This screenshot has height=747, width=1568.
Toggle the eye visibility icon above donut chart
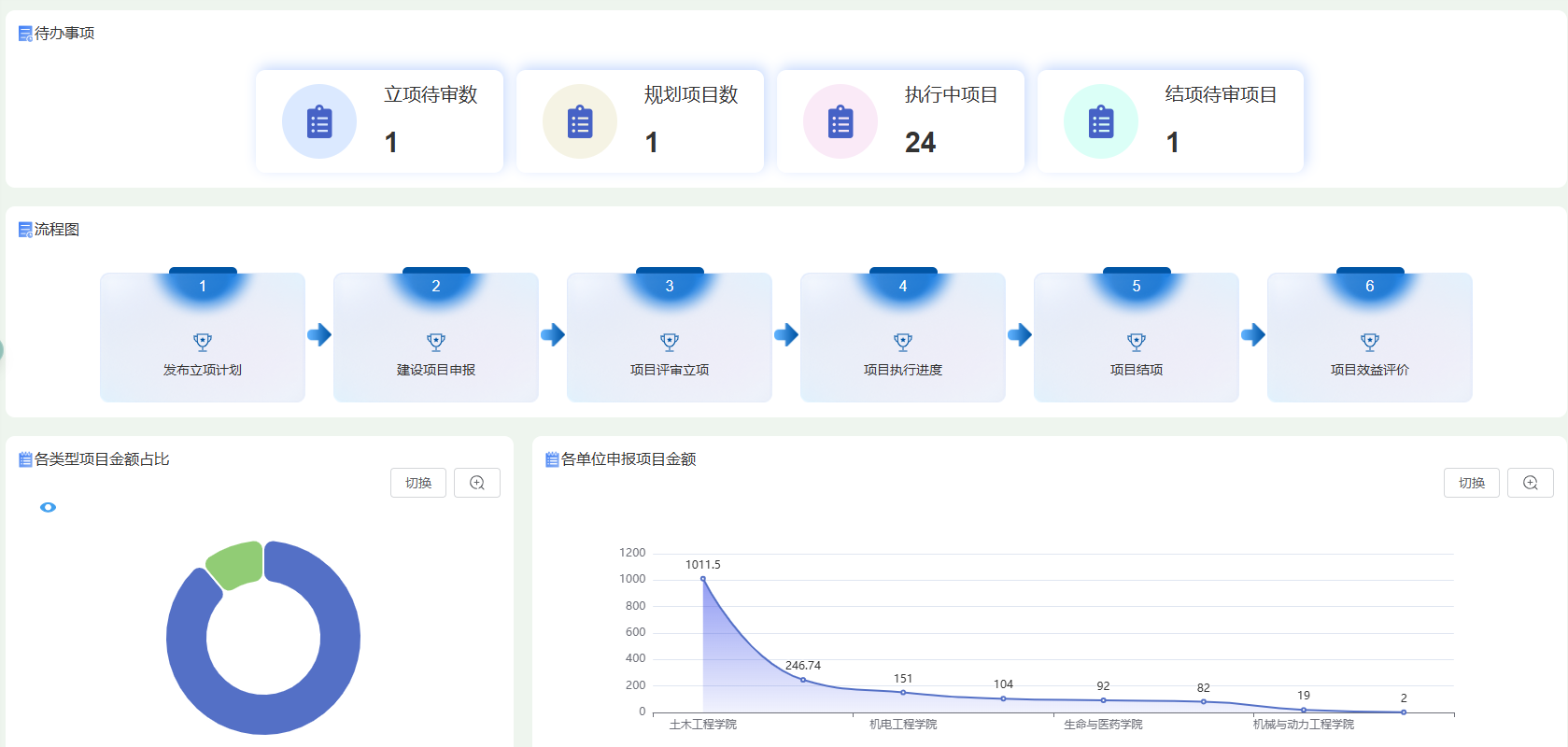coord(49,507)
